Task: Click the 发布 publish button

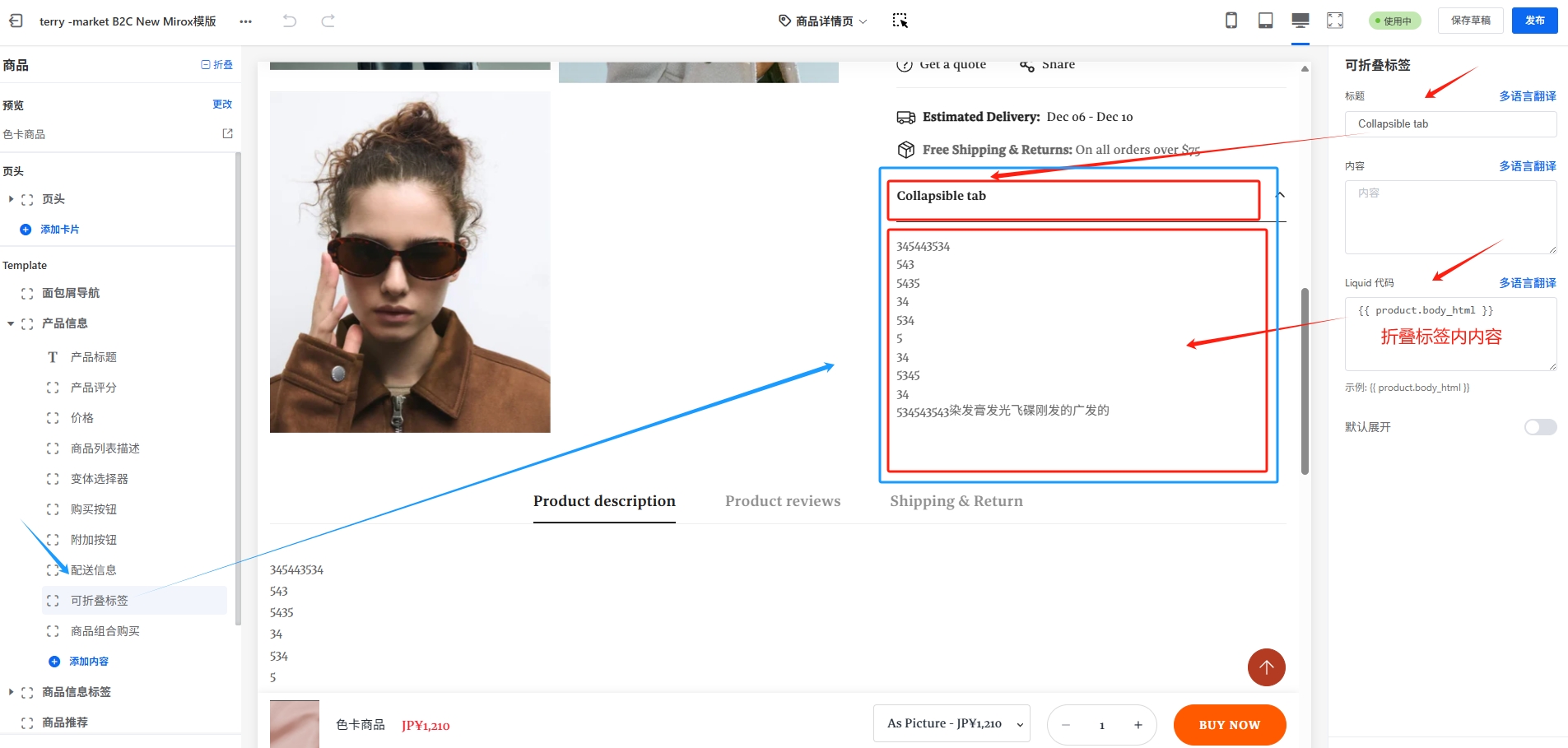Action: [x=1533, y=21]
